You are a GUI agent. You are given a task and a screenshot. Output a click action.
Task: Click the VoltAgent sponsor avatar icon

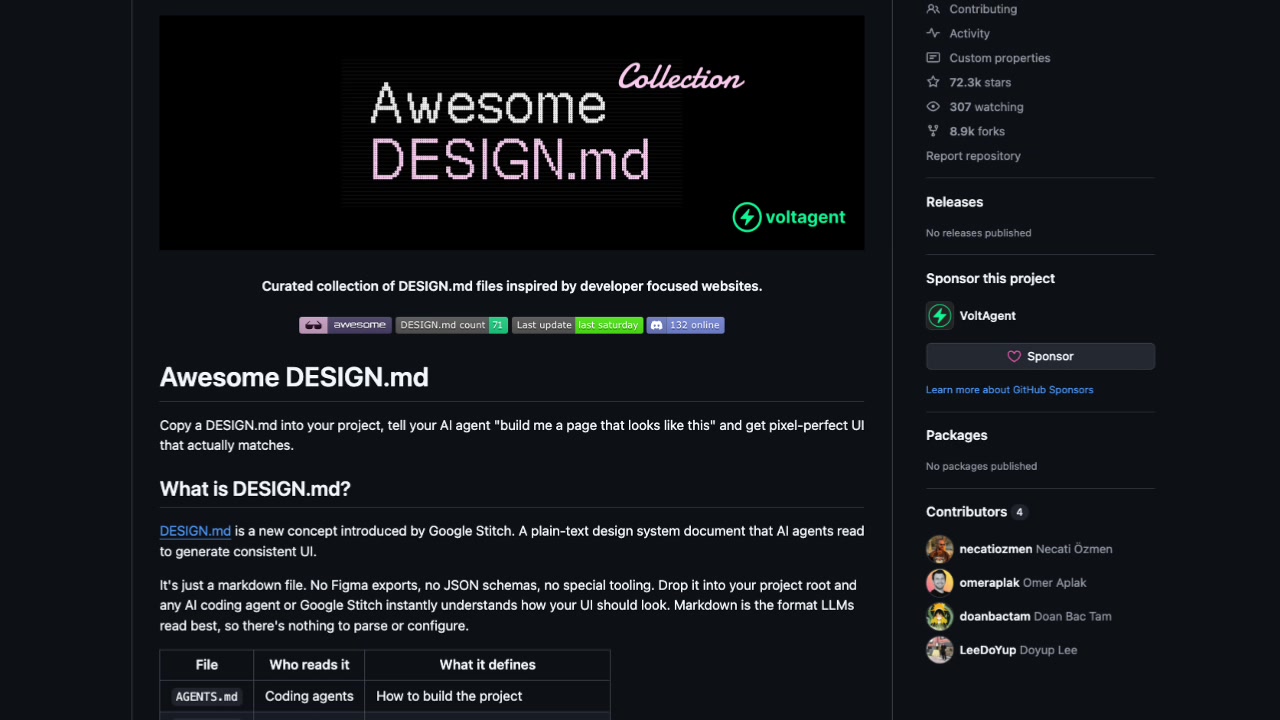(940, 316)
